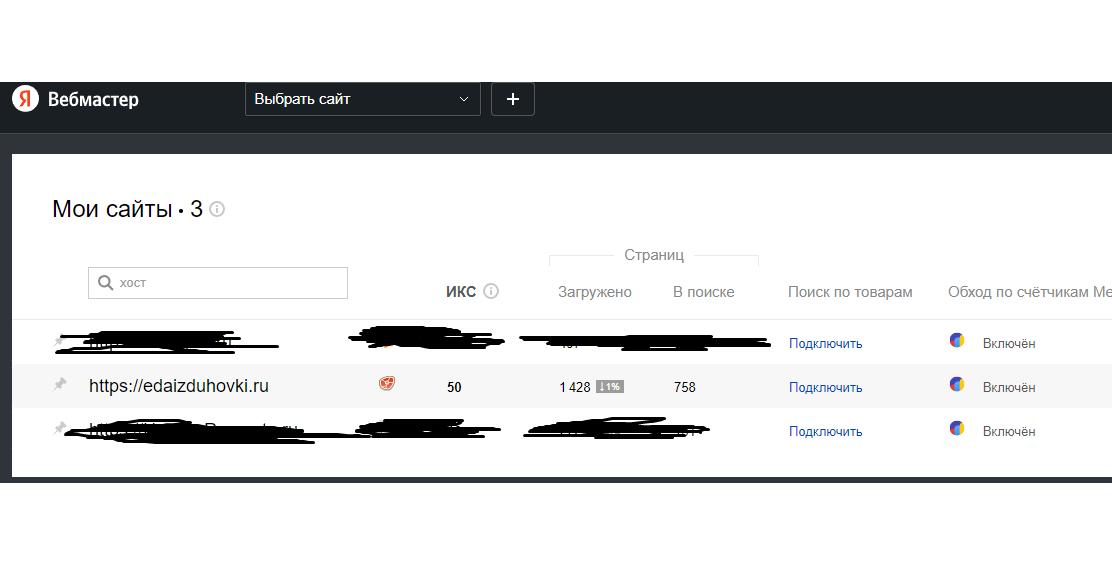Click Metrica icon in first site row
Image resolution: width=1112 pixels, height=564 pixels.
[957, 341]
